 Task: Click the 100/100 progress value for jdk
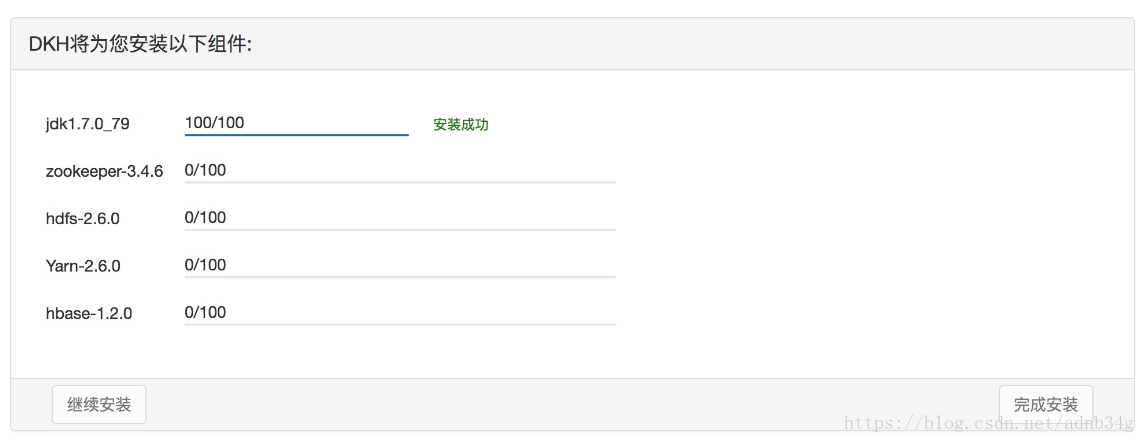215,123
